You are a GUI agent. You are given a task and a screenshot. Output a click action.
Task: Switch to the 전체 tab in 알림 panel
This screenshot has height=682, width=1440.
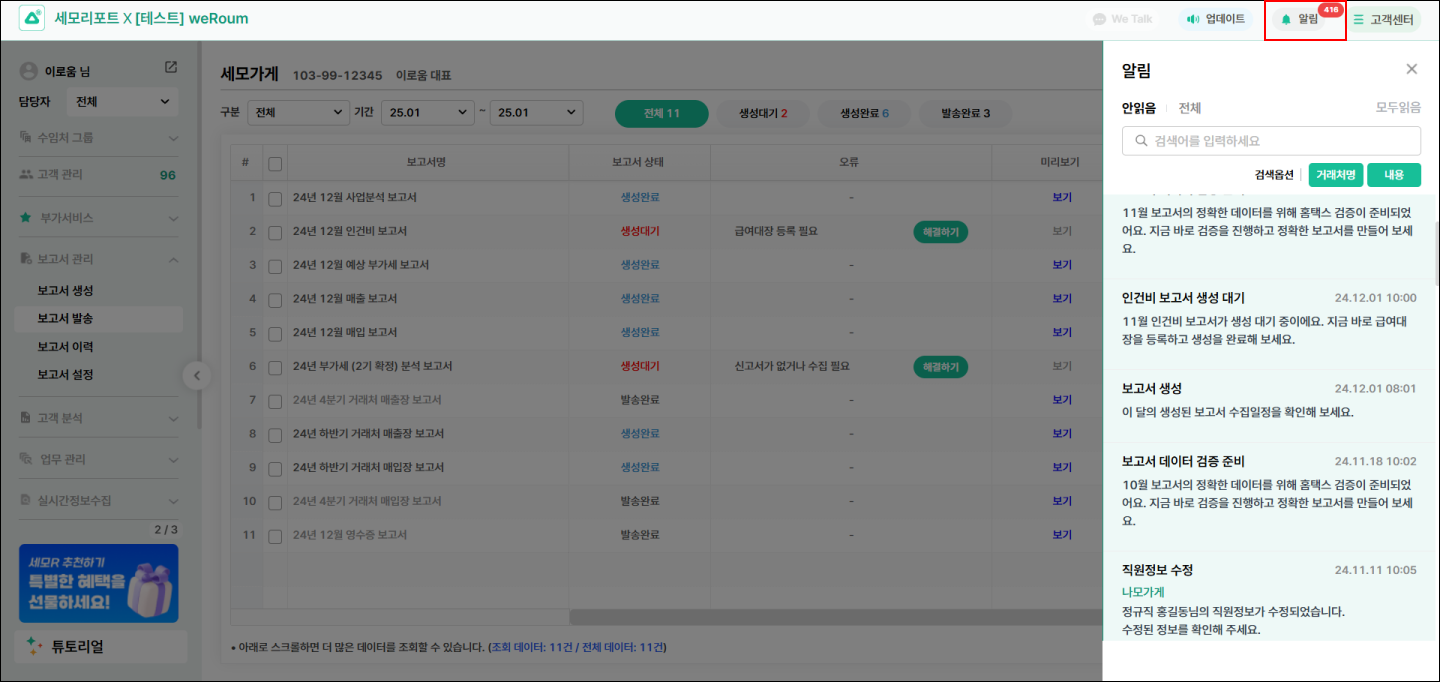(x=1189, y=108)
